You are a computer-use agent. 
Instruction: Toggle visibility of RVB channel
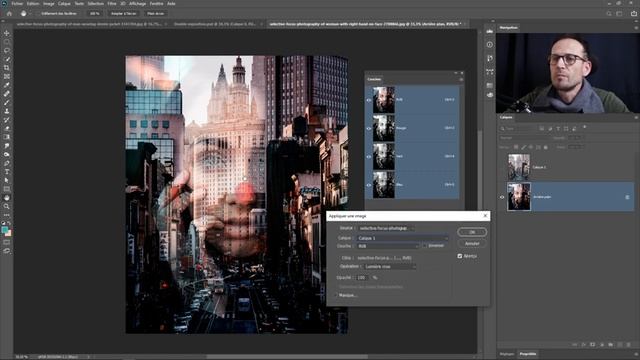[369, 100]
